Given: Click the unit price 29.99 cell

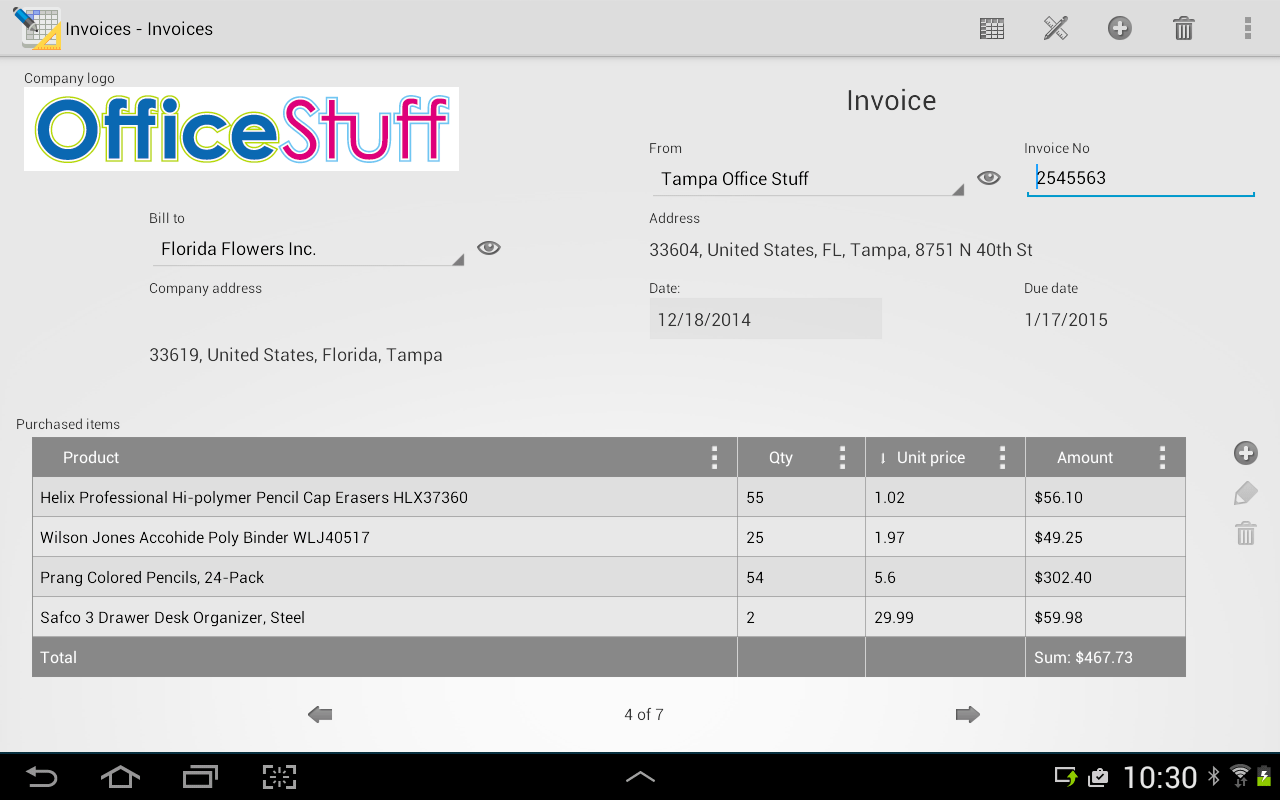Looking at the screenshot, I should click(945, 617).
